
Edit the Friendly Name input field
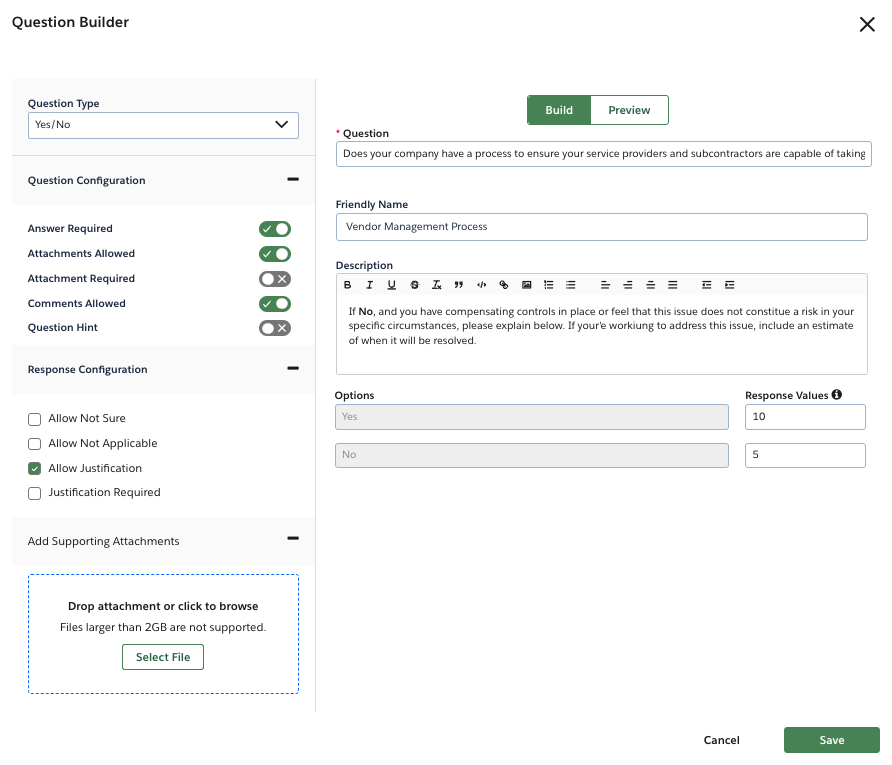click(x=601, y=226)
